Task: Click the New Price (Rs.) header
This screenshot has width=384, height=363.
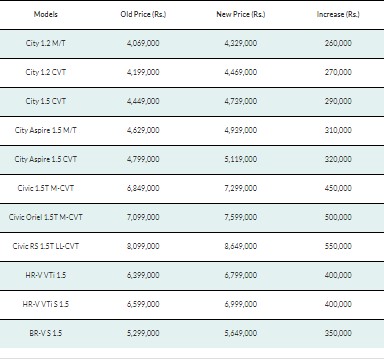Action: click(241, 14)
